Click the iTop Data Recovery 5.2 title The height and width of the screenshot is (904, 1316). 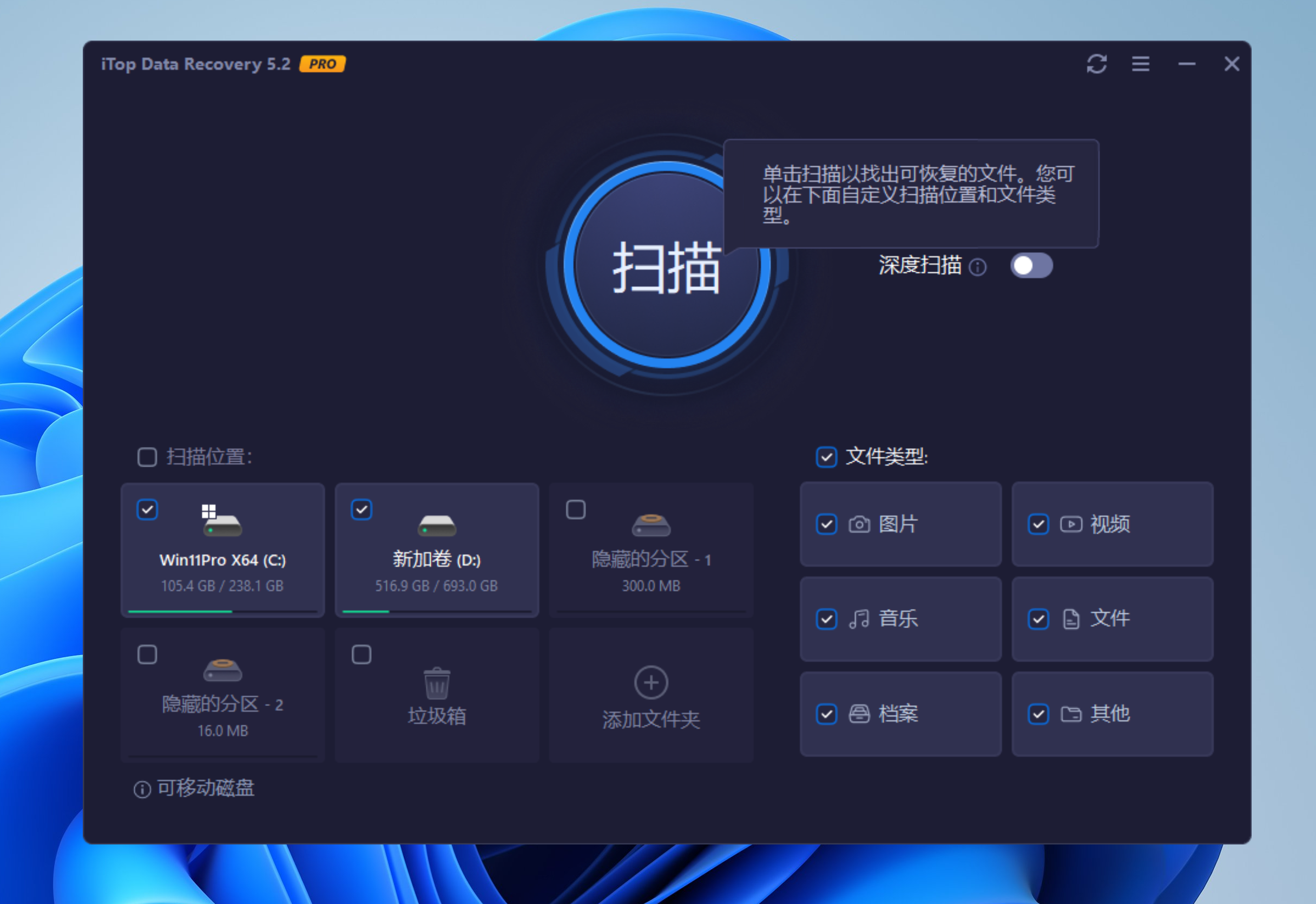pyautogui.click(x=196, y=64)
